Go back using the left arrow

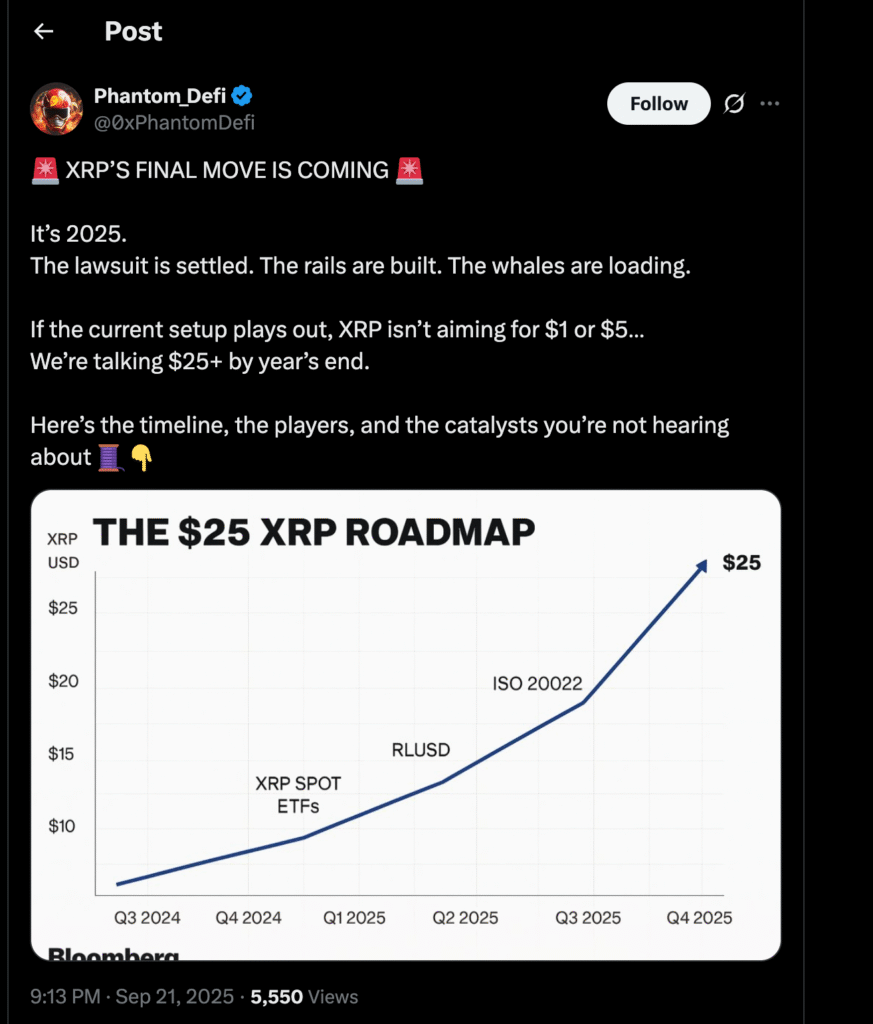[x=43, y=32]
